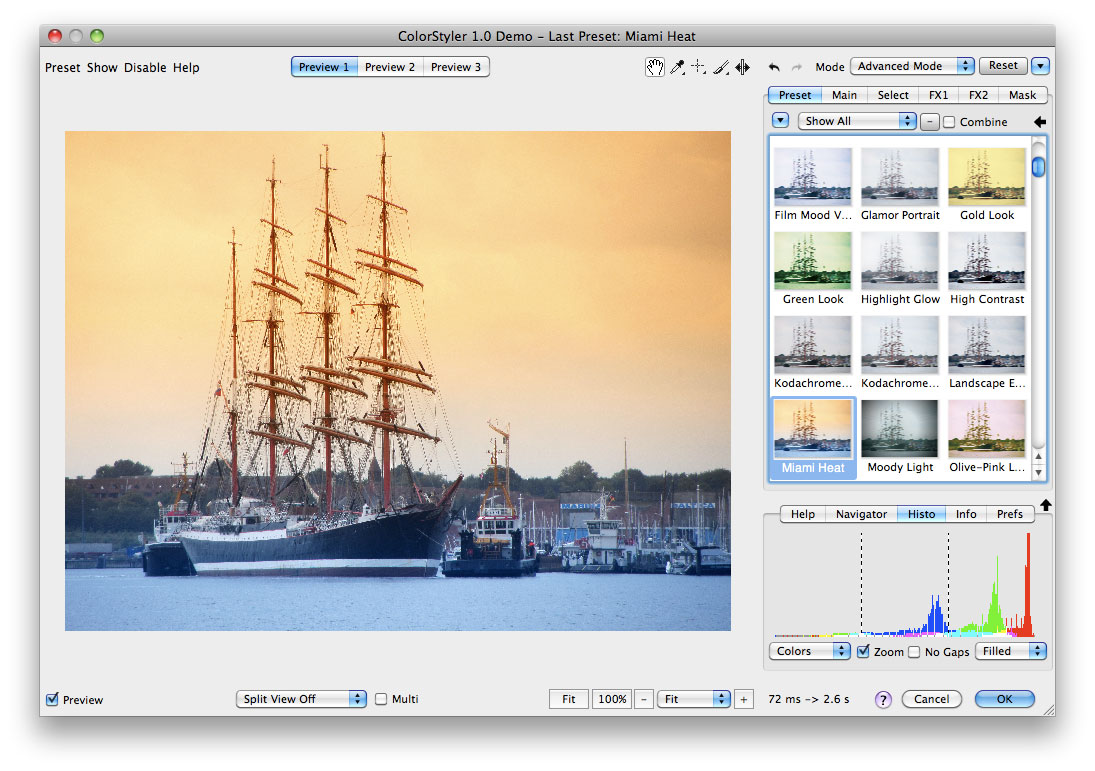Open the blue arrow menu beside Reset
The image size is (1095, 771).
tap(1040, 66)
